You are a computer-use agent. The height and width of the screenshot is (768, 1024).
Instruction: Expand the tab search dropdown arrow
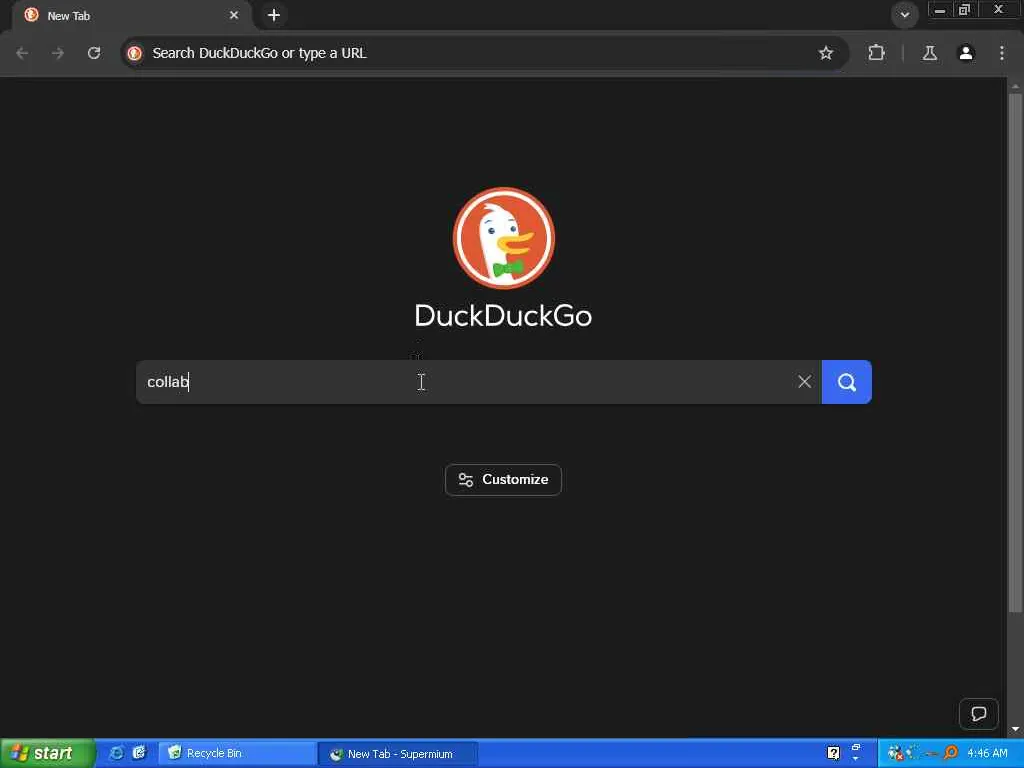(904, 14)
